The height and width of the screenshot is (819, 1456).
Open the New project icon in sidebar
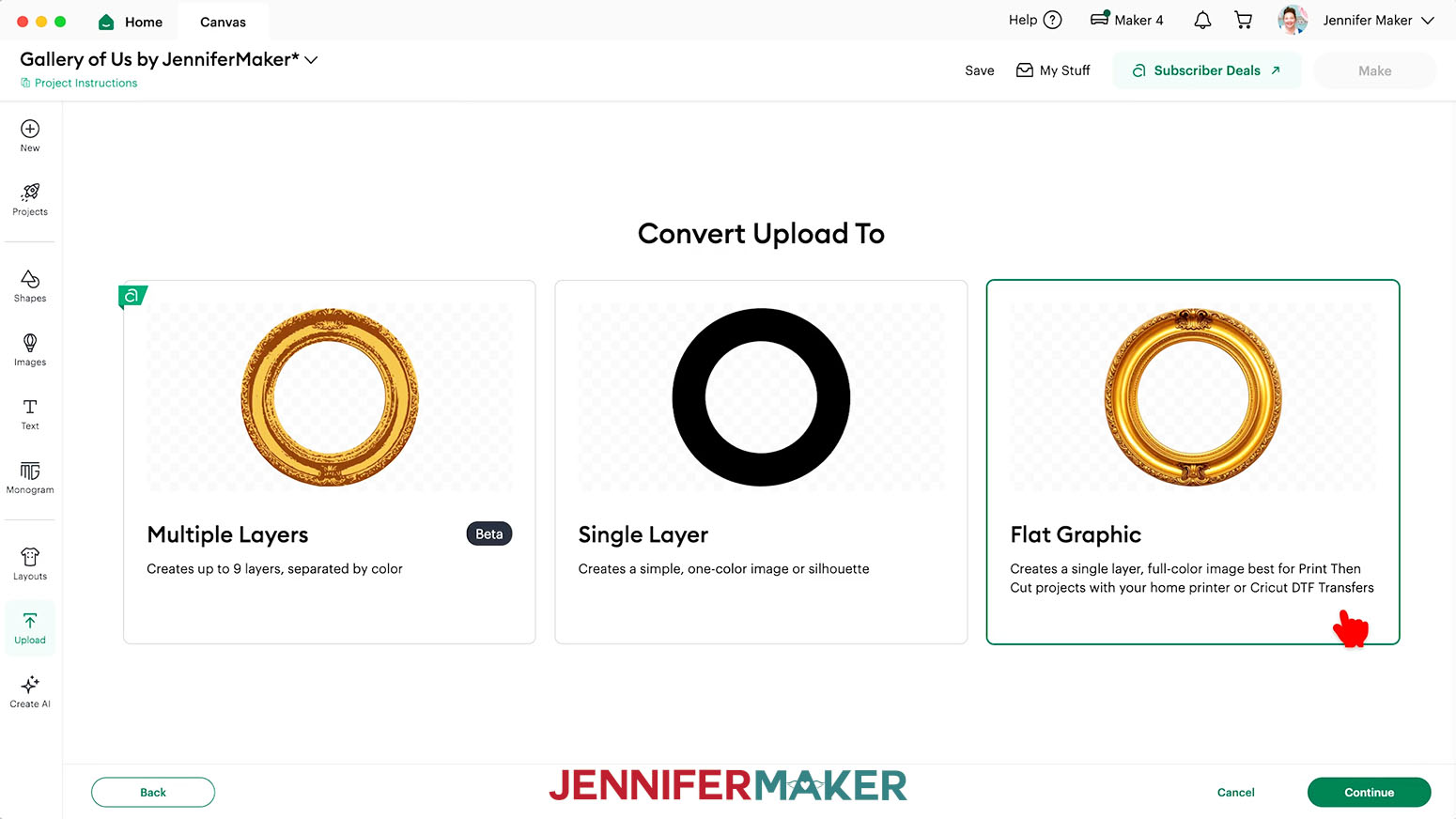(x=30, y=129)
